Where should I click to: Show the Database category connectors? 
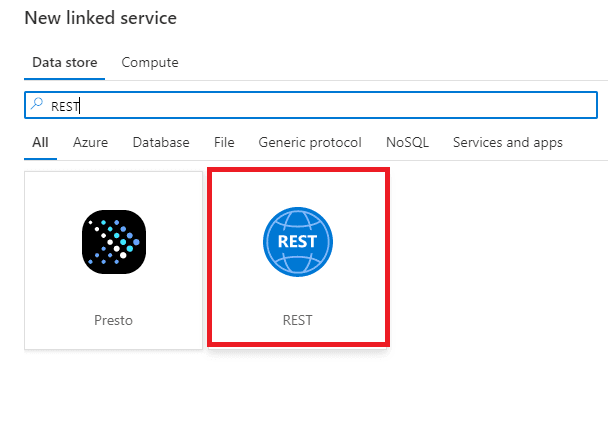[161, 142]
